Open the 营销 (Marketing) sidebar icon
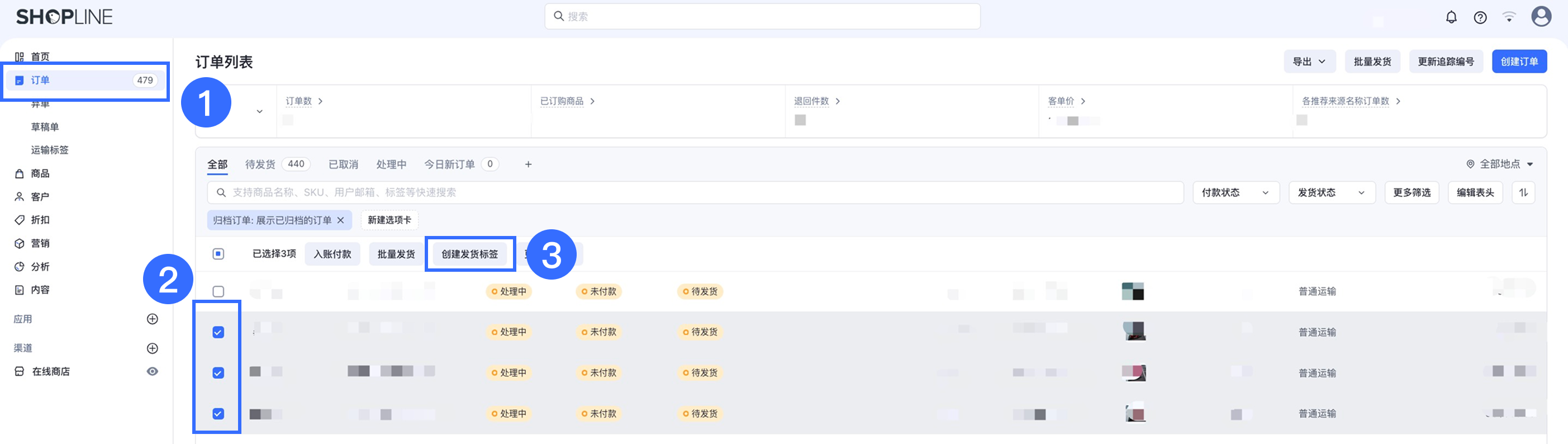 20,243
